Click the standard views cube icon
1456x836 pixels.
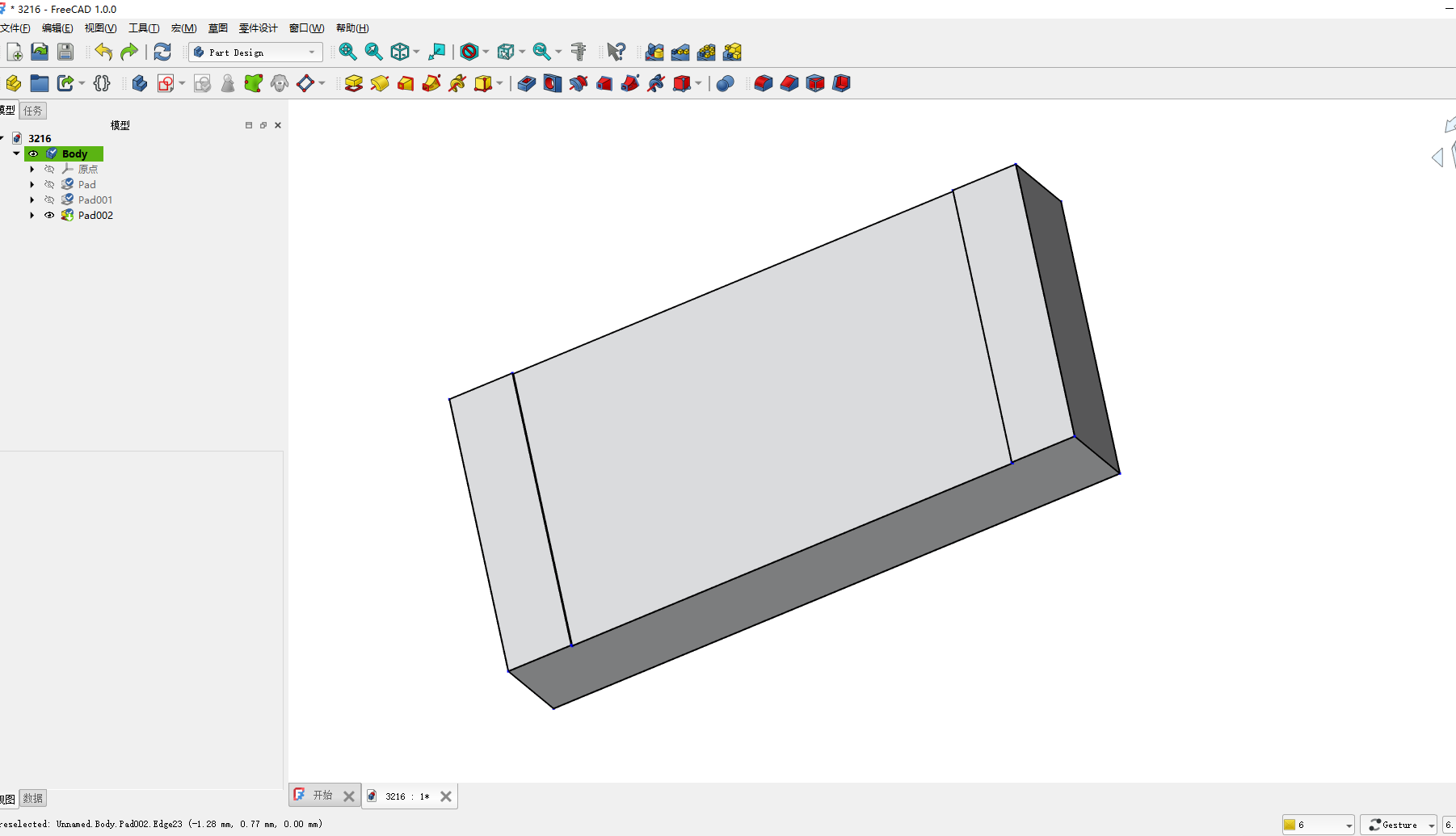click(400, 52)
